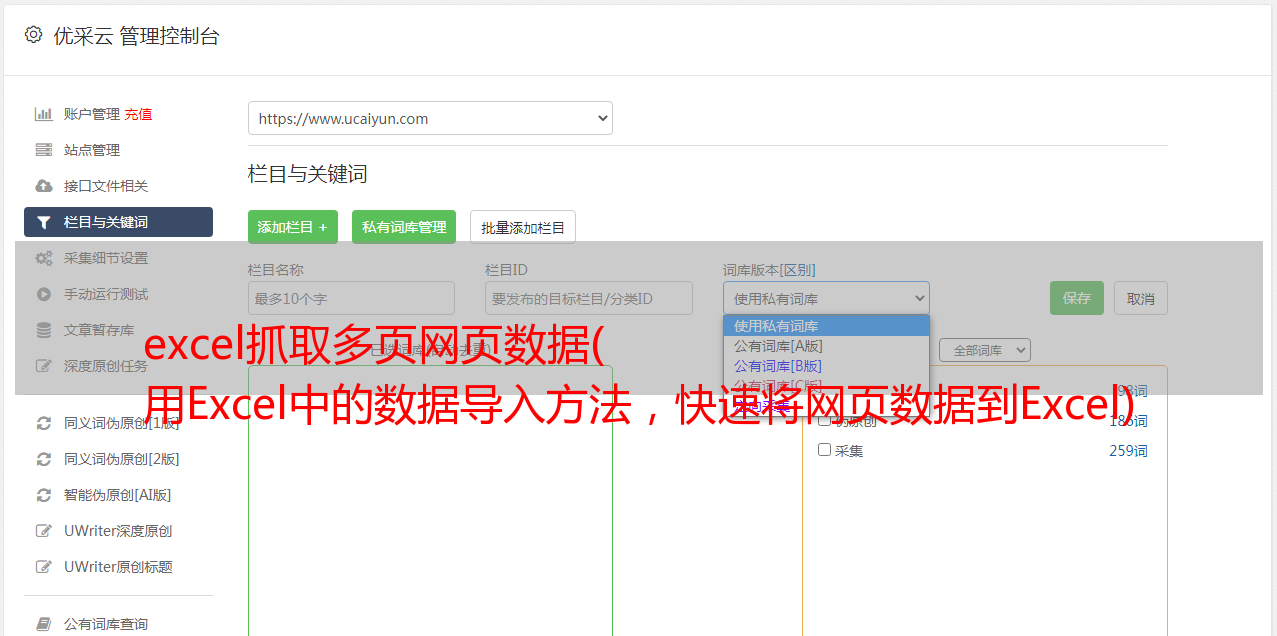Click the 栏目名称 input field
The width and height of the screenshot is (1277, 636).
pyautogui.click(x=351, y=298)
